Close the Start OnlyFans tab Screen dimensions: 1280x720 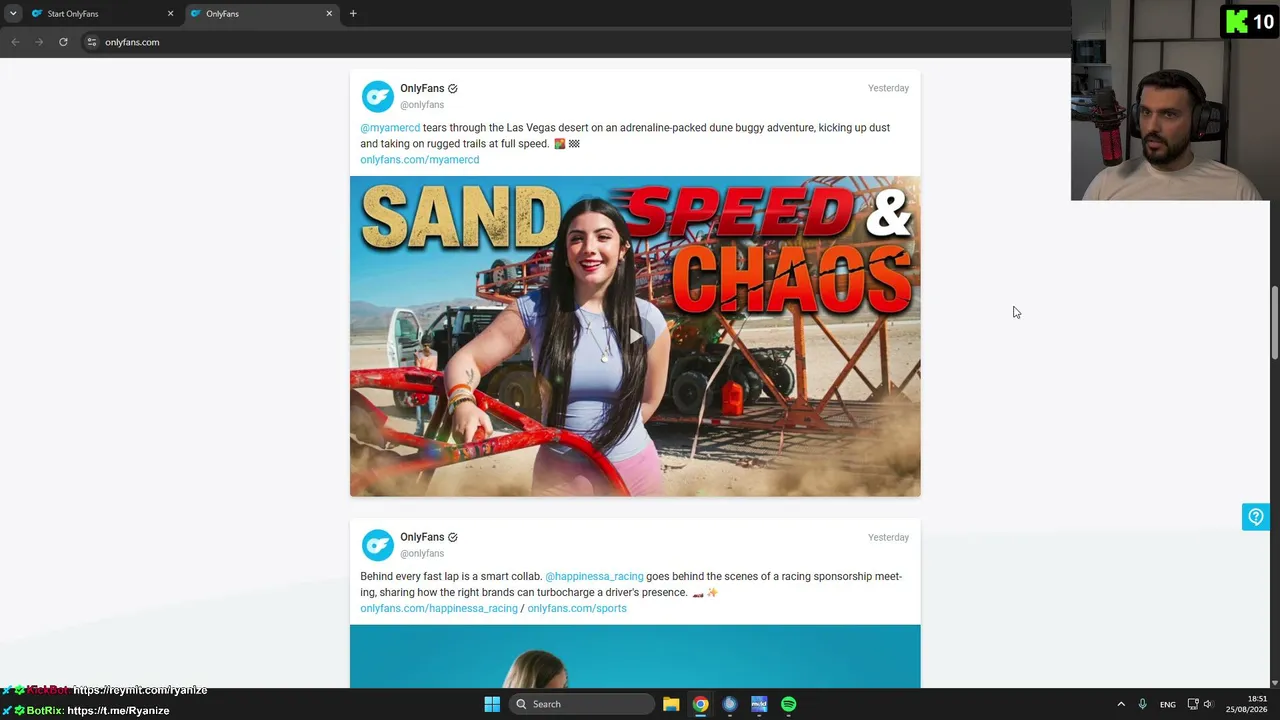[170, 14]
